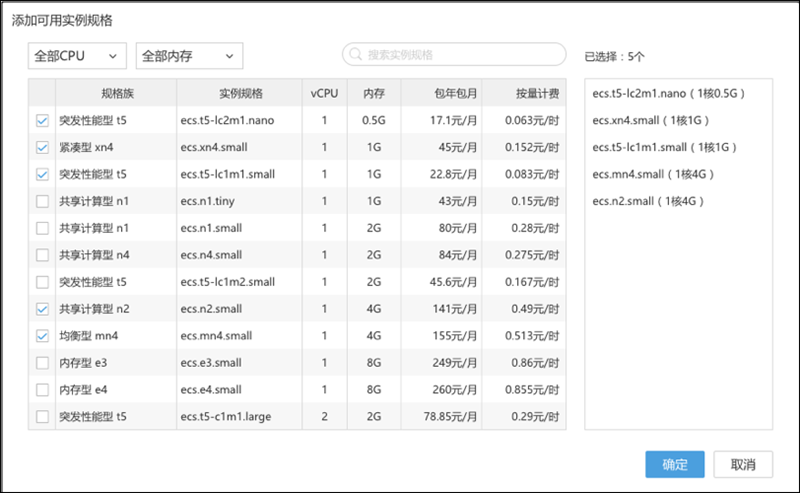Screen dimensions: 800x493
Task: Check the ecs.n1.tiny row checkbox
Action: 42,201
